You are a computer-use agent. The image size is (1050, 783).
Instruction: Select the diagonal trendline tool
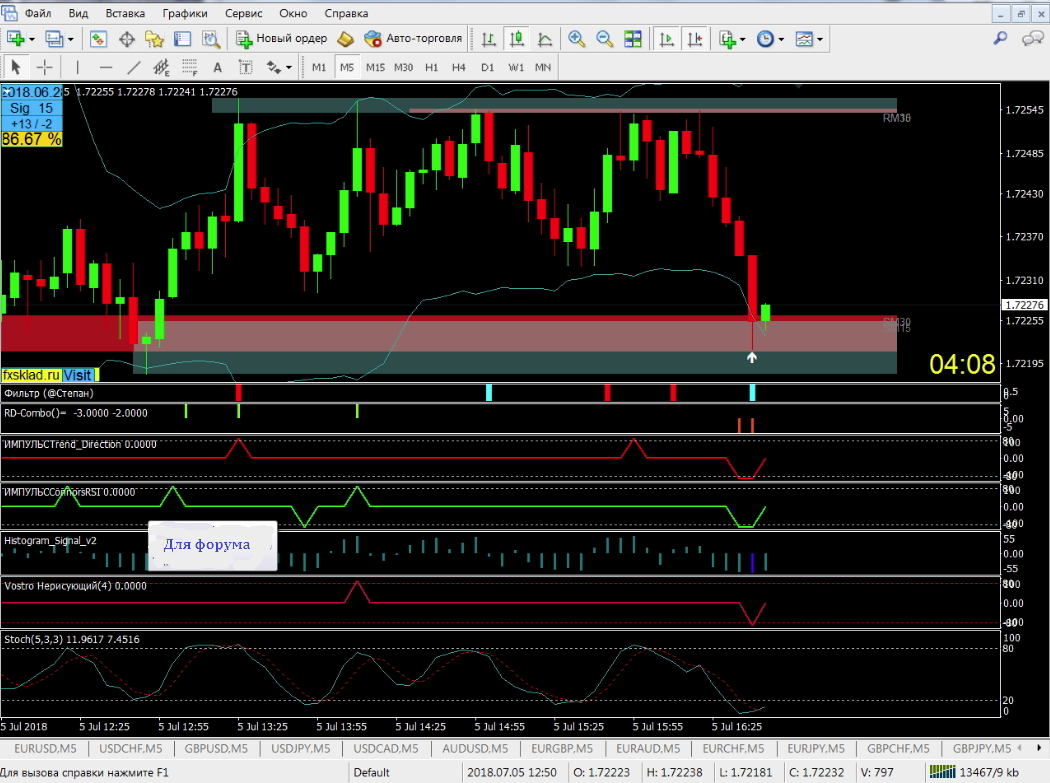(134, 67)
